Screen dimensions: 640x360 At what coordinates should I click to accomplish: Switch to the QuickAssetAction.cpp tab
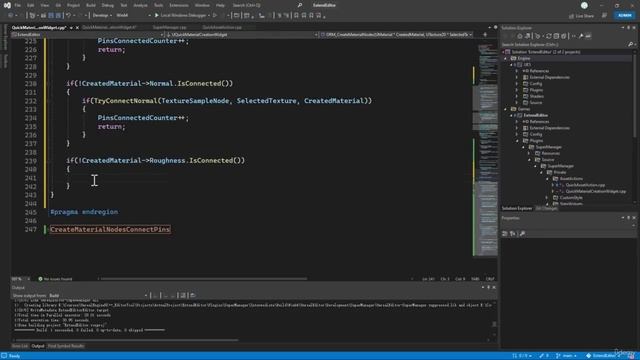point(222,28)
